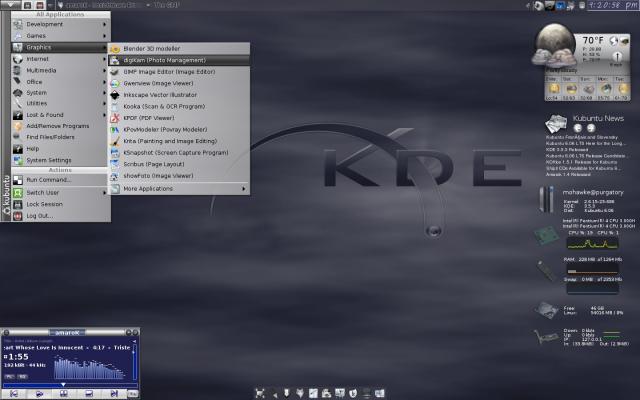Skip to previous track in Amarok
This screenshot has height=400, width=640.
[14, 393]
